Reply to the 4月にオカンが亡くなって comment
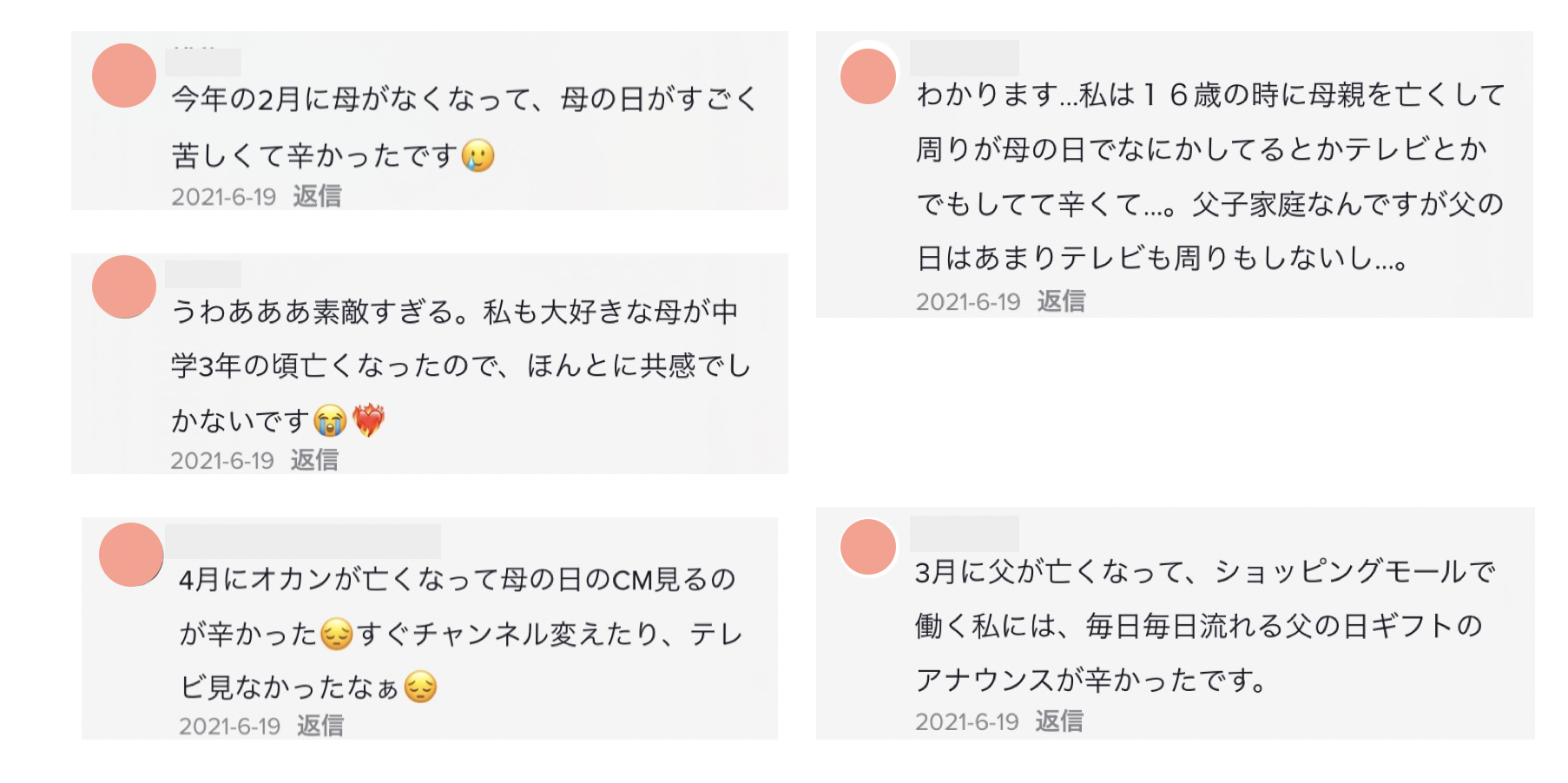The width and height of the screenshot is (1568, 783). pos(320,726)
